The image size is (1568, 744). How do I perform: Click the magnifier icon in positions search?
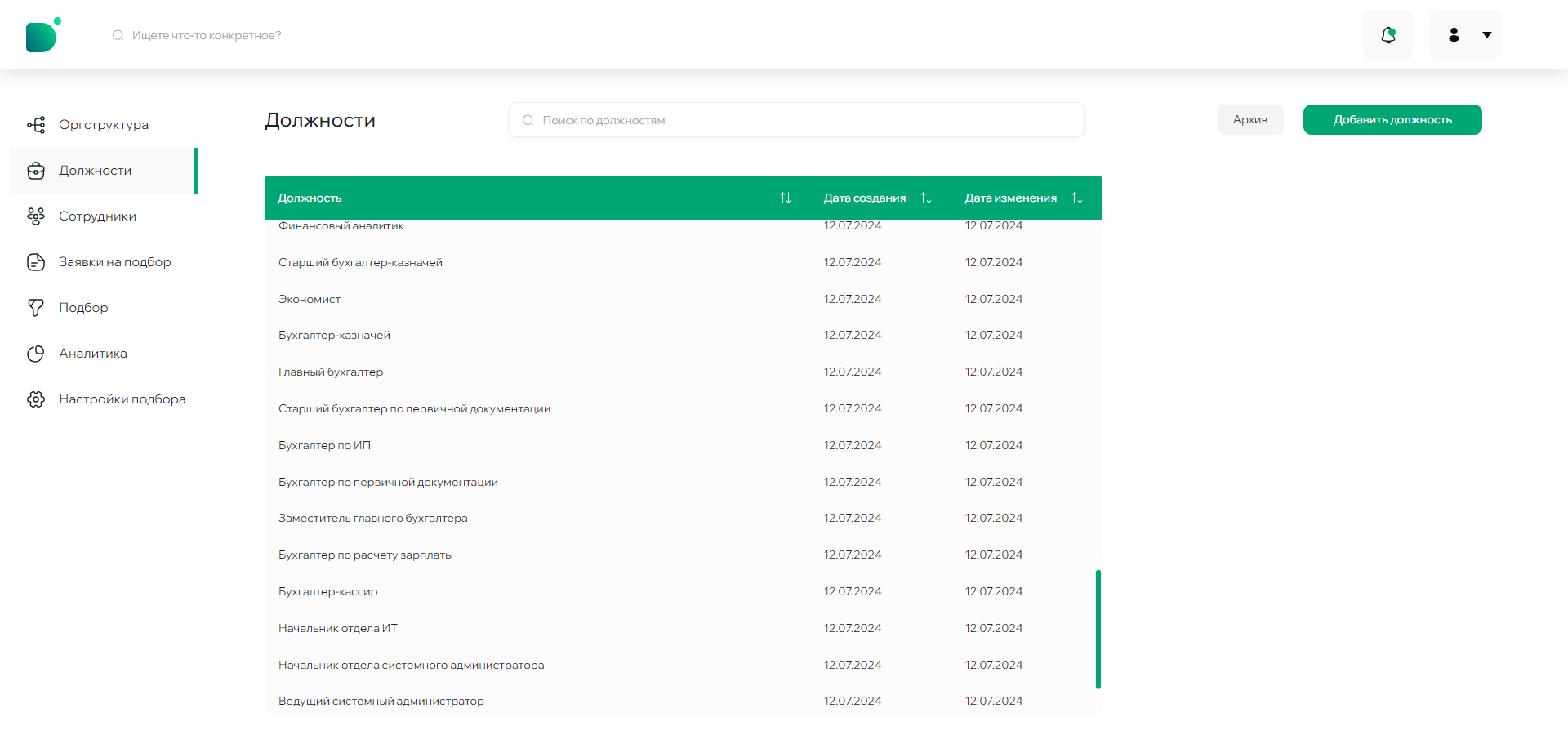(x=528, y=120)
